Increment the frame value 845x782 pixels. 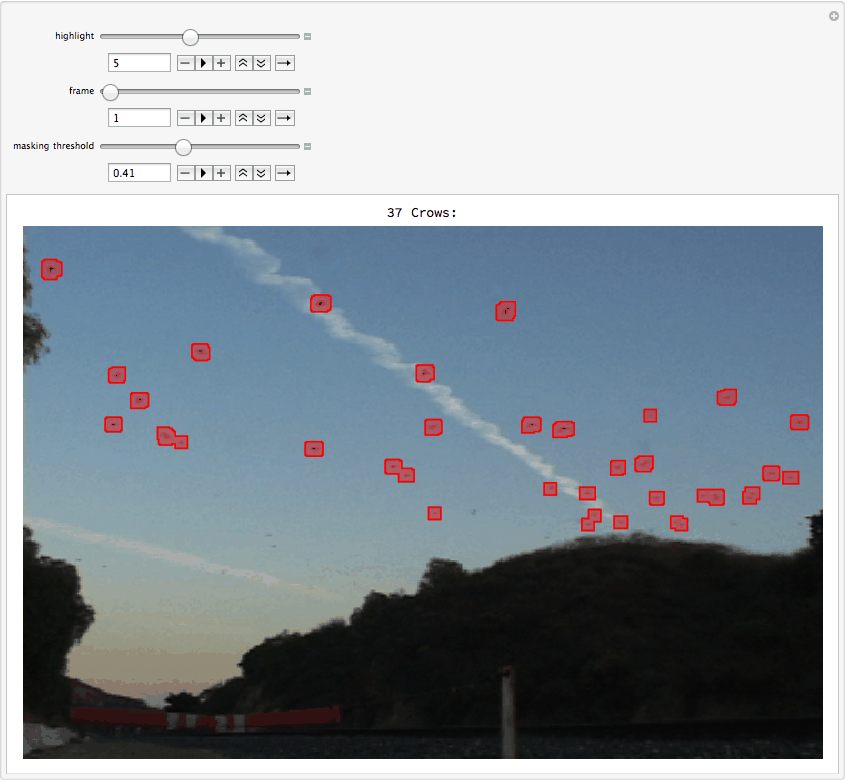point(220,117)
